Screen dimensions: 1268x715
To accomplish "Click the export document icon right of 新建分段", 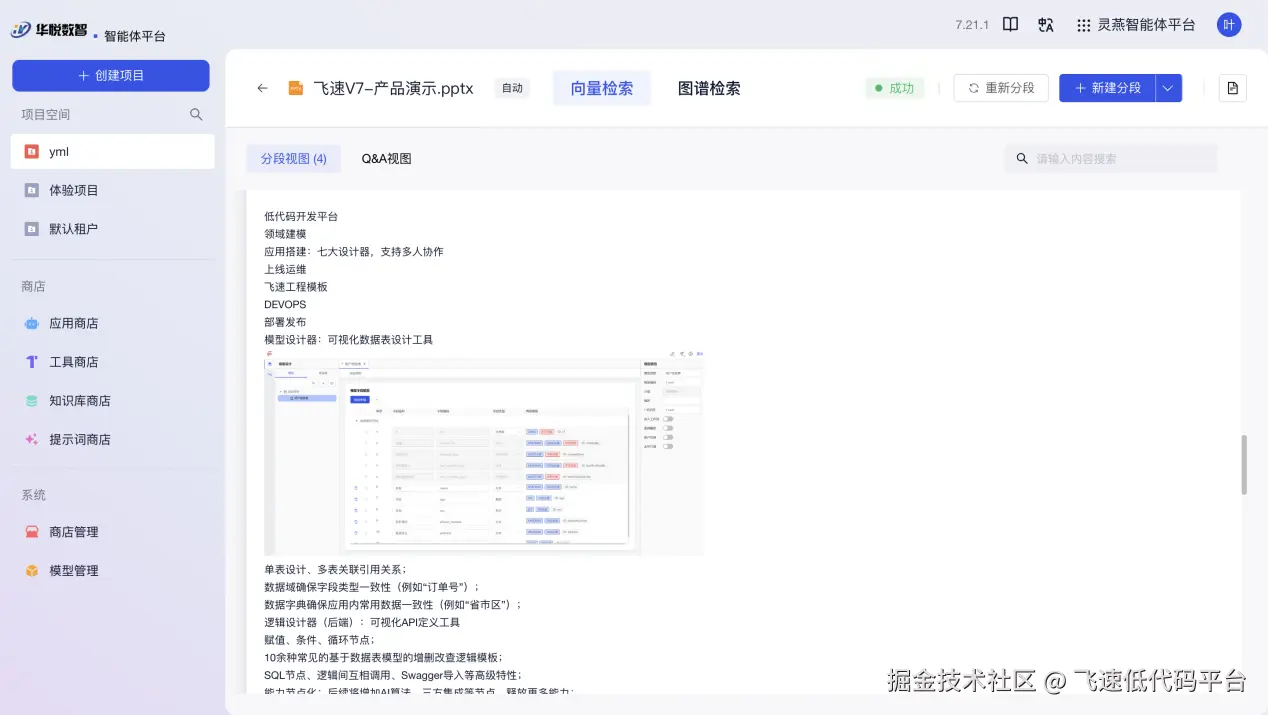I will coord(1232,88).
